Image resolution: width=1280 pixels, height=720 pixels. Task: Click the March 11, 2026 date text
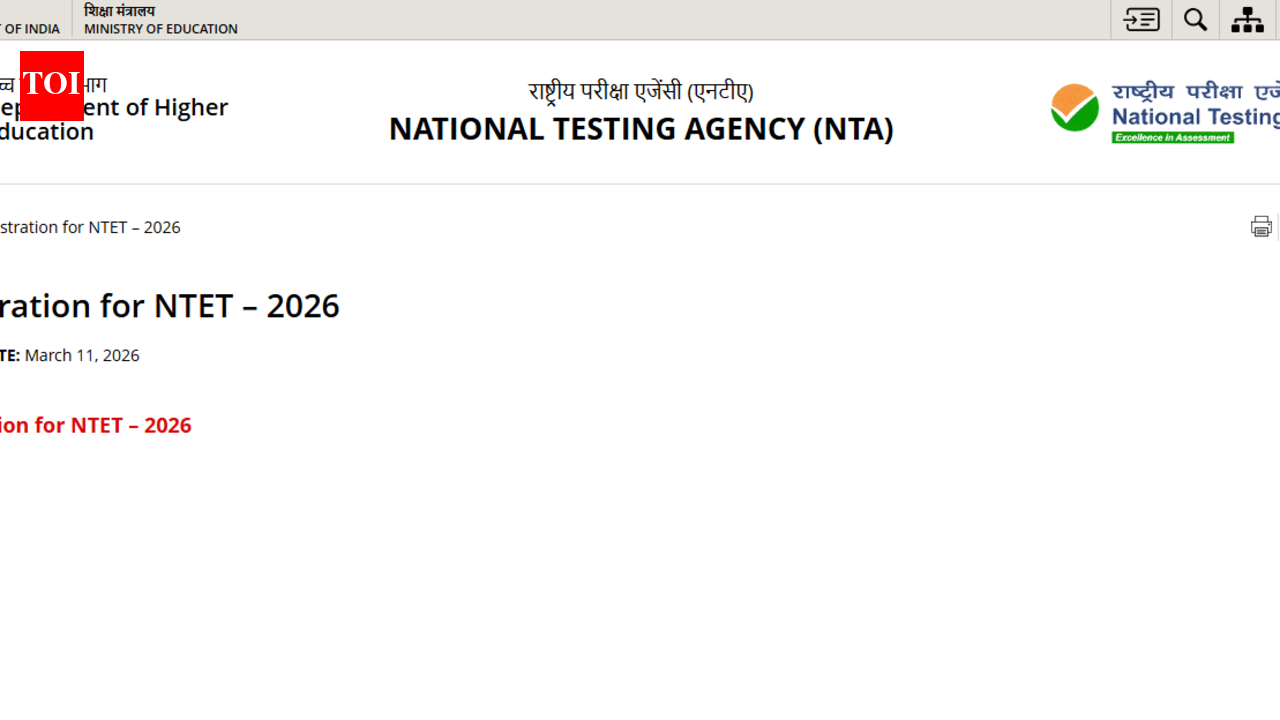[81, 355]
